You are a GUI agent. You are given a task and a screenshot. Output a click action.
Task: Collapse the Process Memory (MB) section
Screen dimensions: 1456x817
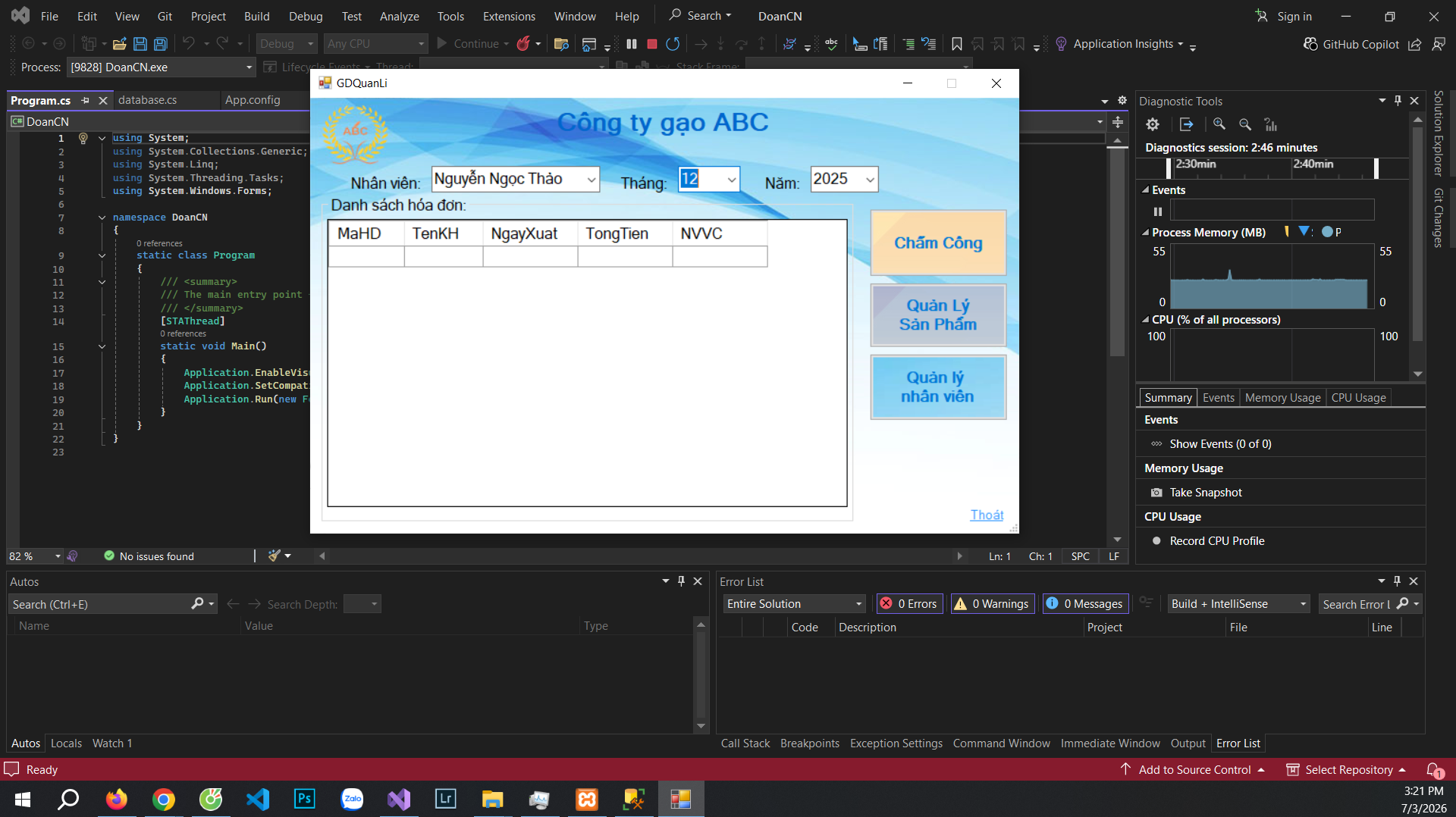click(1145, 233)
